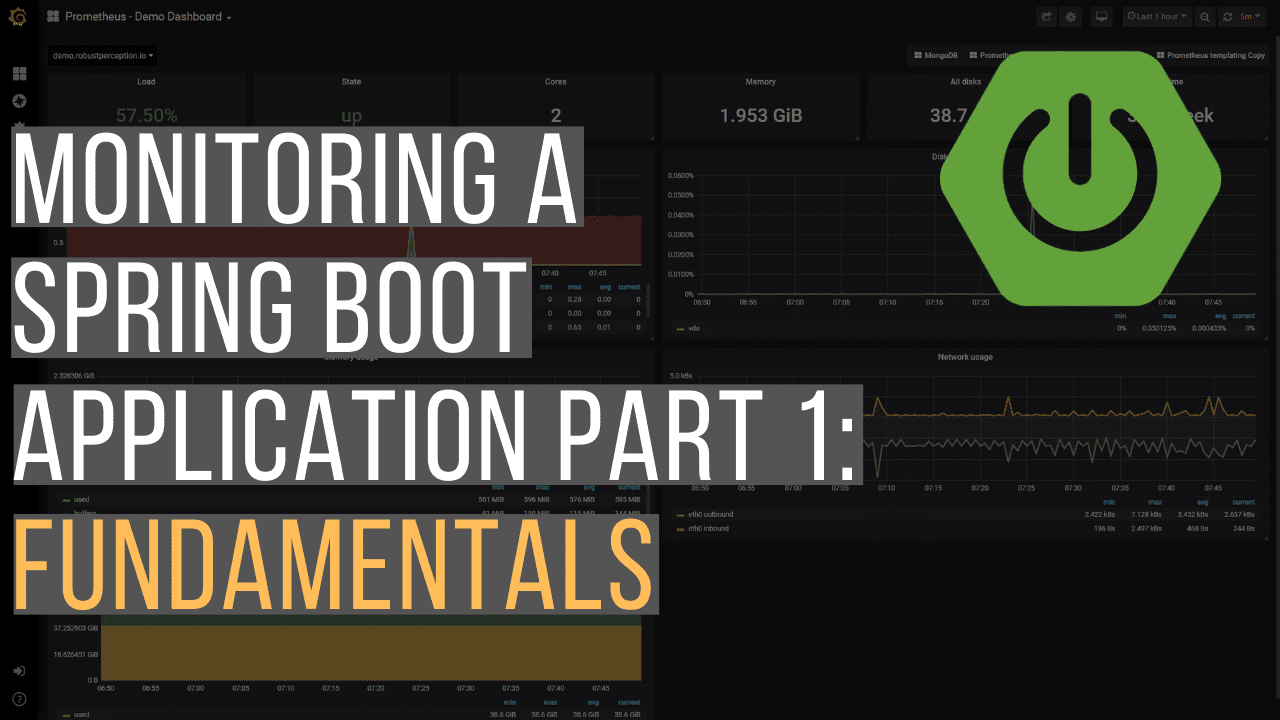Open the demo.robustperception.io host dropdown

pyautogui.click(x=103, y=56)
